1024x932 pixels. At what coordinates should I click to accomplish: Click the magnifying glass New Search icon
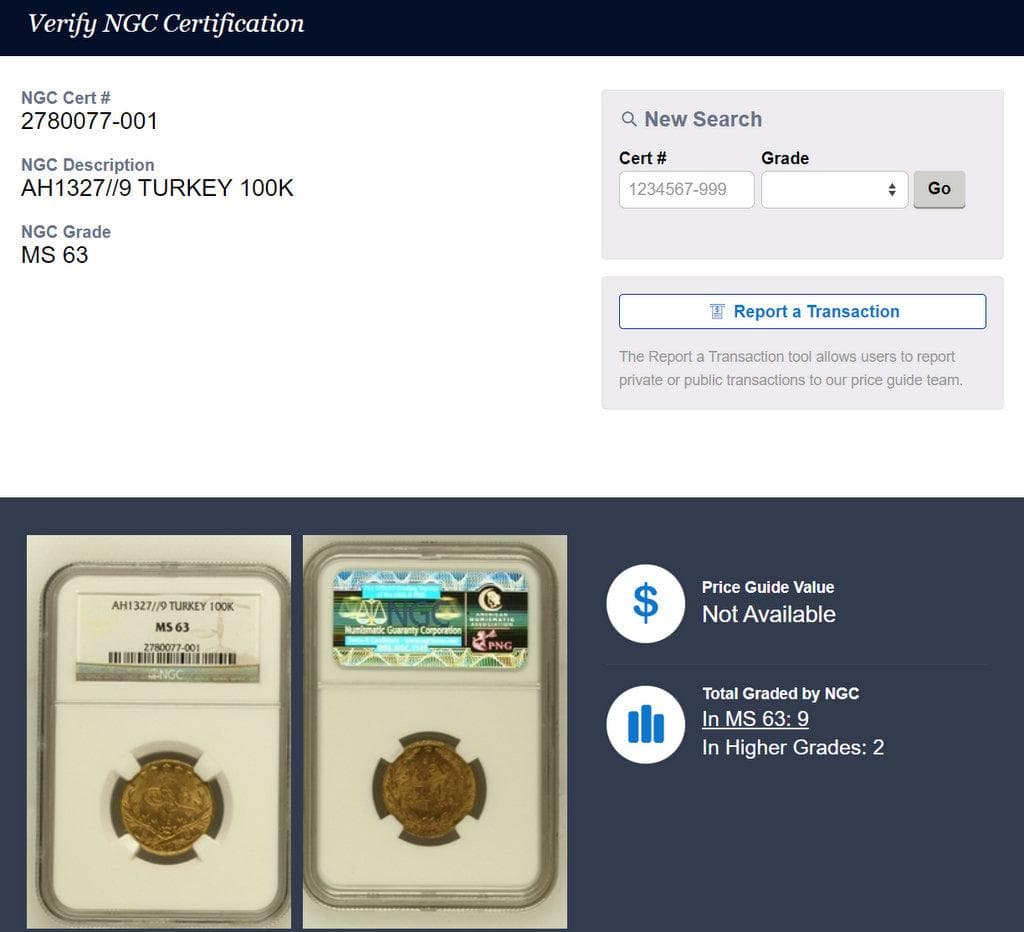[629, 118]
